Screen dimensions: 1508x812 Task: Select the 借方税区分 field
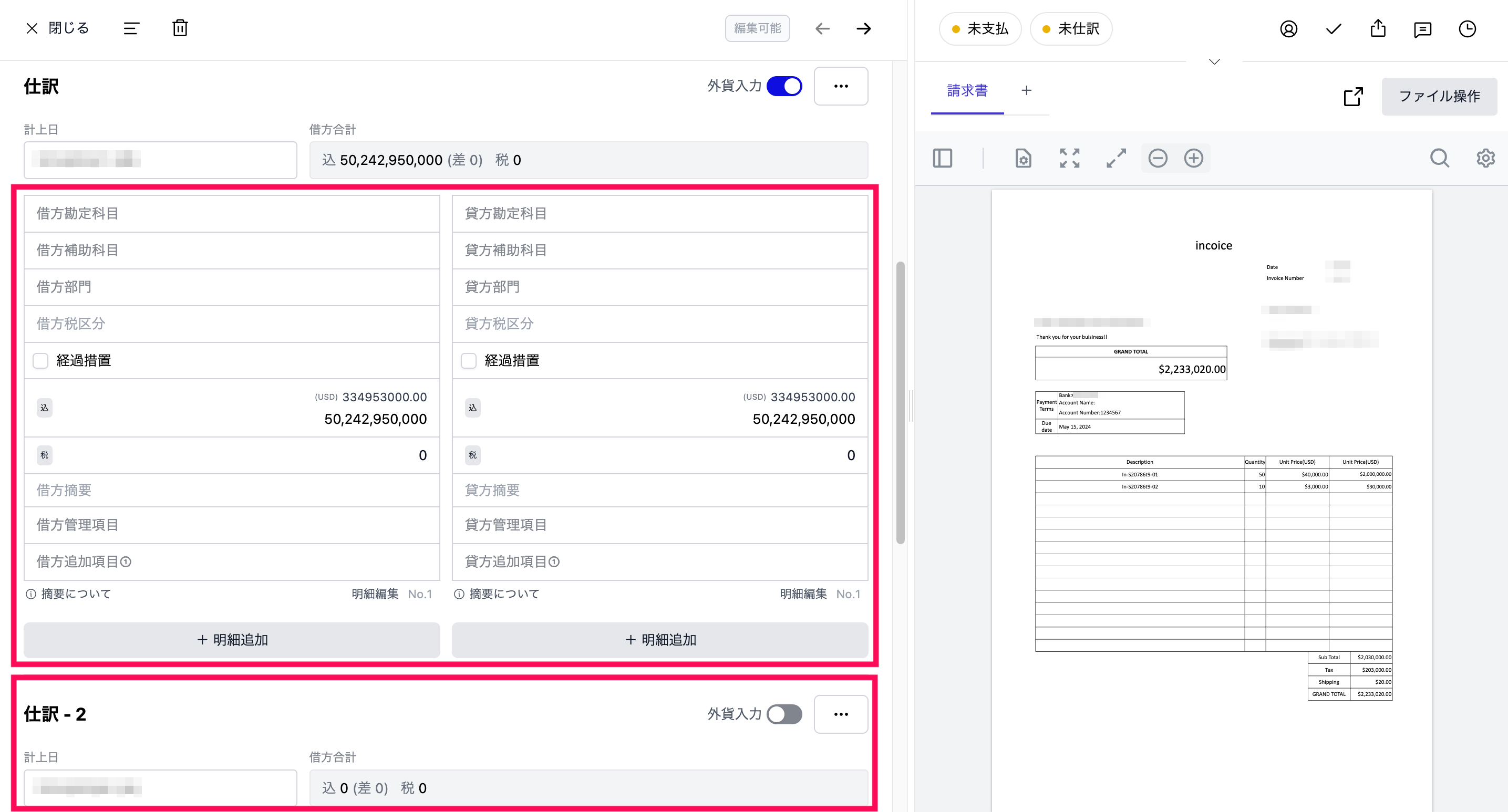[232, 324]
